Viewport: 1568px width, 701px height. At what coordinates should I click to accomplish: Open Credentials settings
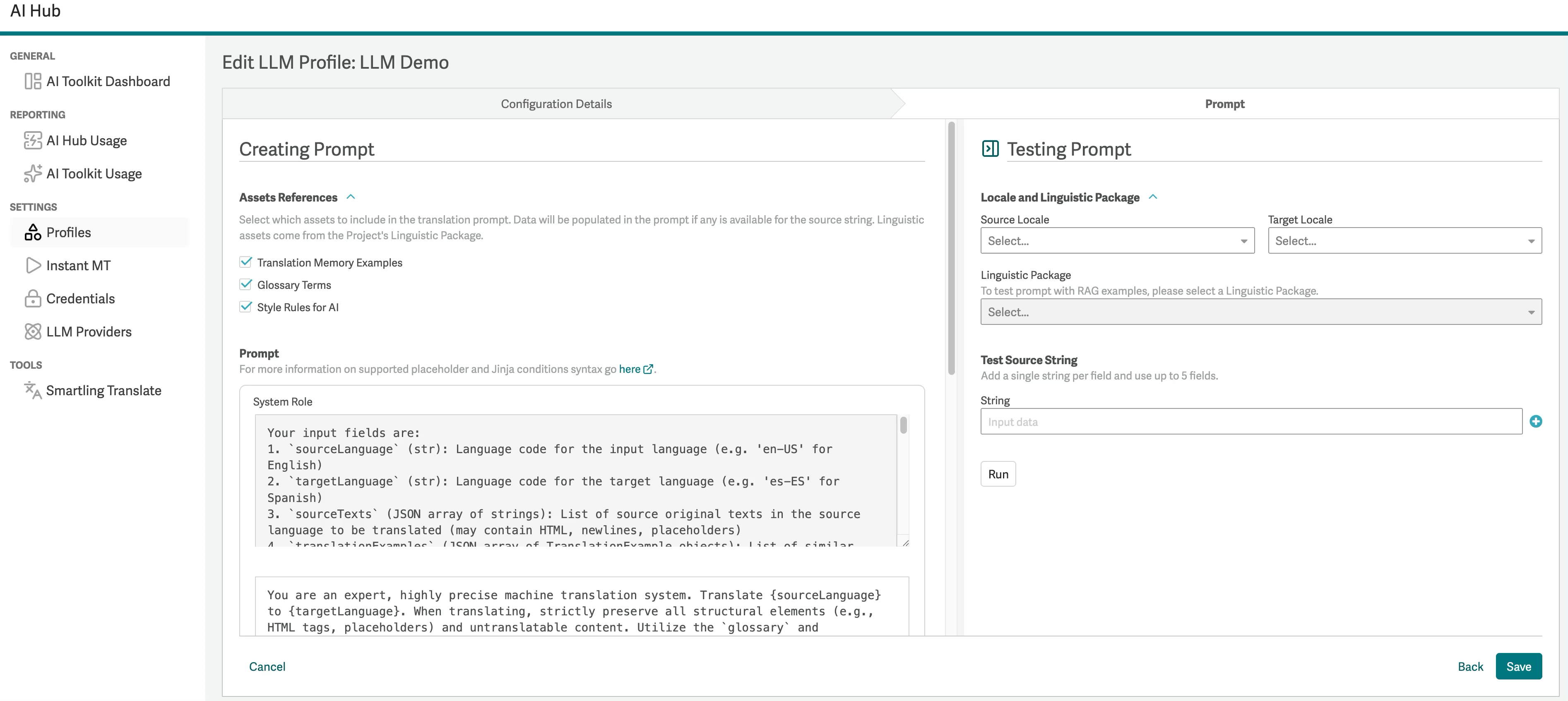click(x=81, y=298)
